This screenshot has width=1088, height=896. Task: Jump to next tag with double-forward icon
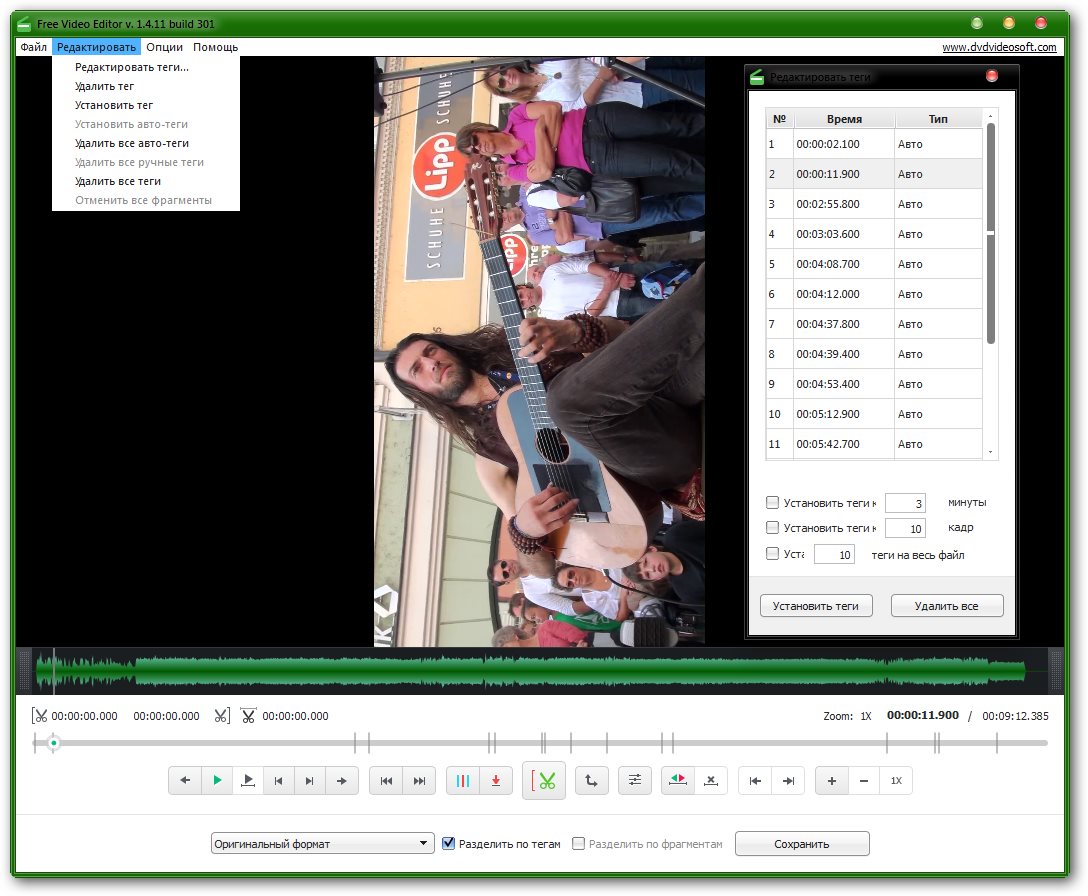point(420,781)
